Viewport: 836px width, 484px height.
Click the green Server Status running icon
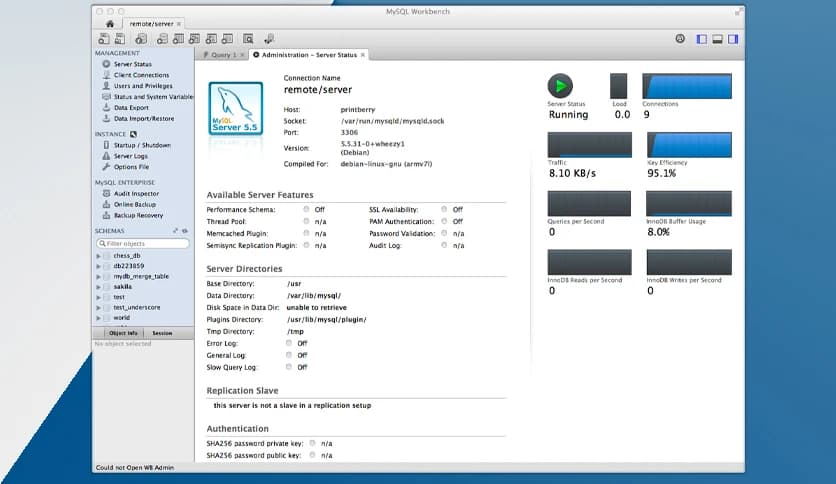560,86
